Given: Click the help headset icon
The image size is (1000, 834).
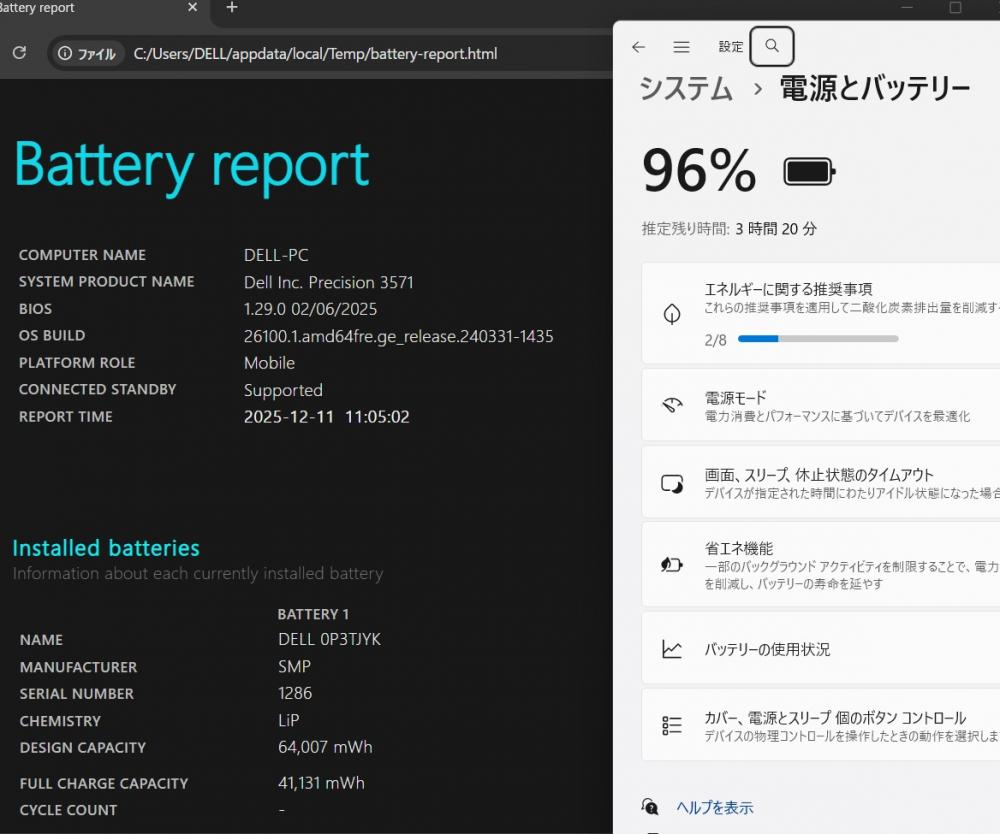Looking at the screenshot, I should click(650, 807).
